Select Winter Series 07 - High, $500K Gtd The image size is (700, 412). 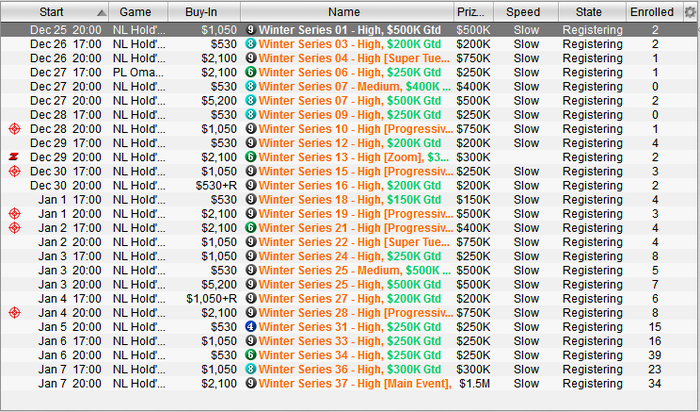350,101
